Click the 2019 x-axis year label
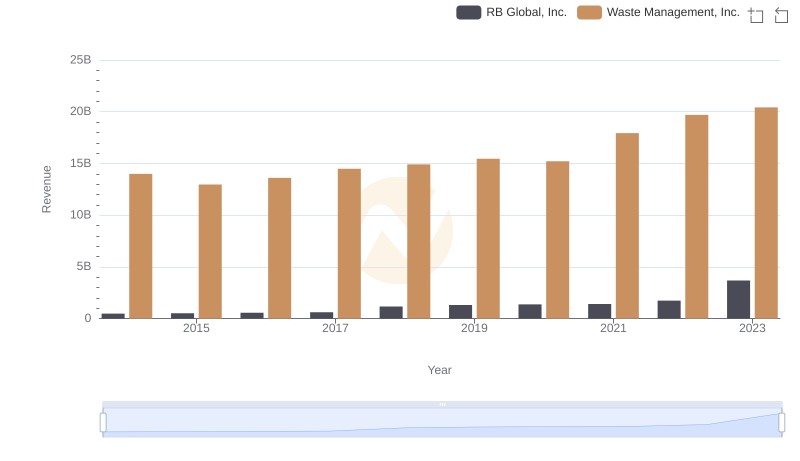 tap(474, 328)
